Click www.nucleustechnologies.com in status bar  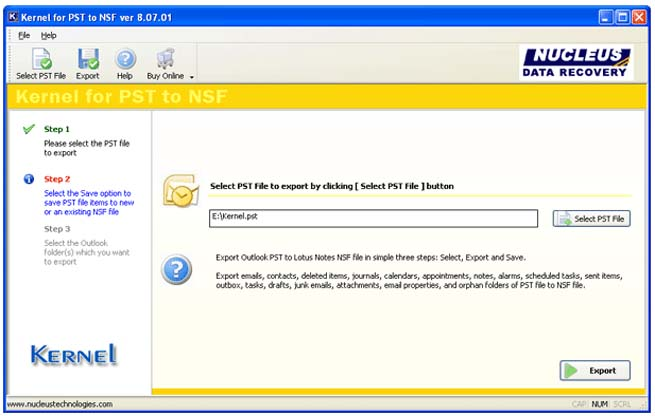pos(60,404)
